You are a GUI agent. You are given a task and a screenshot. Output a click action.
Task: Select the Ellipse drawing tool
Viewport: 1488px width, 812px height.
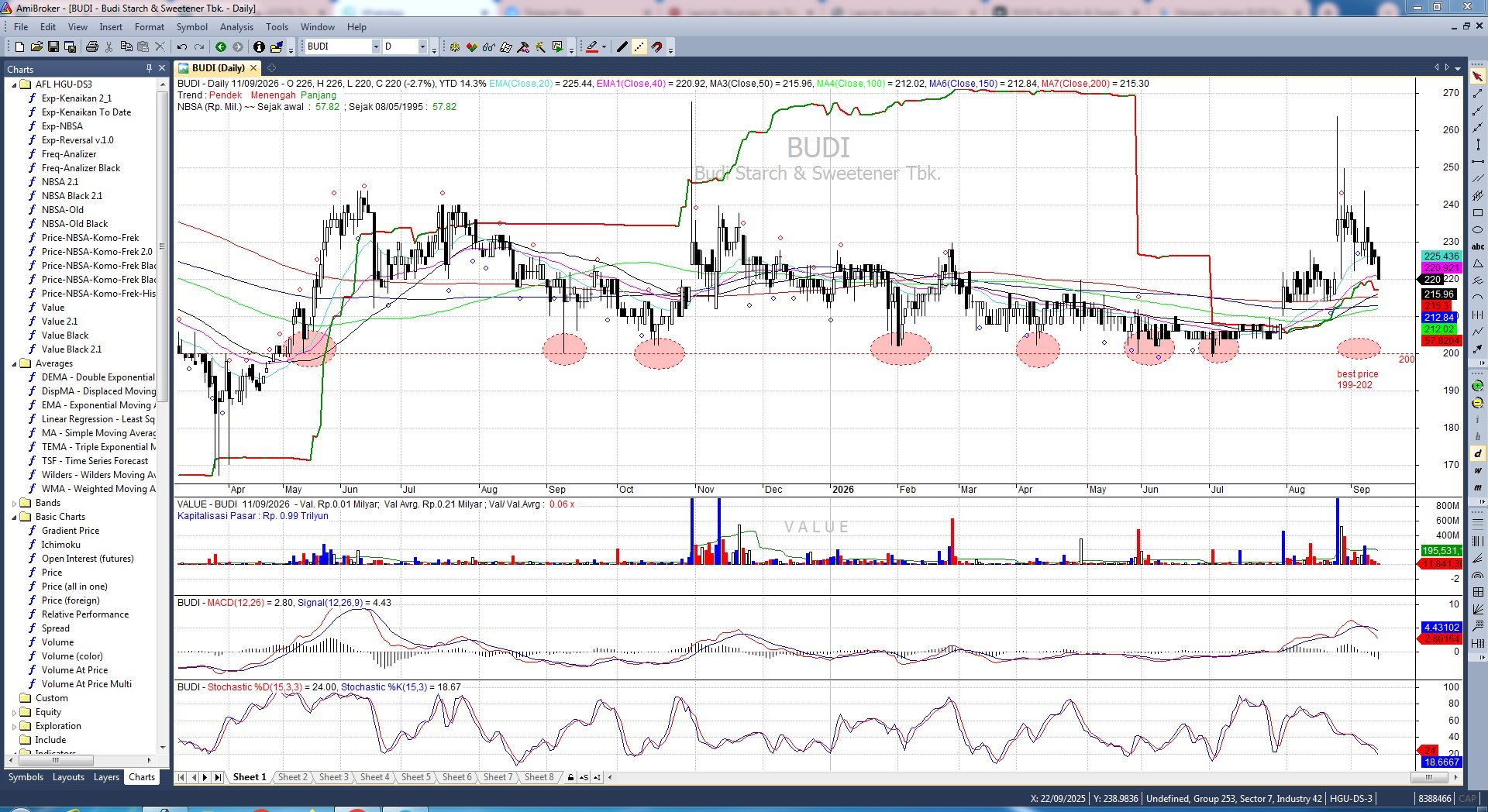1478,230
